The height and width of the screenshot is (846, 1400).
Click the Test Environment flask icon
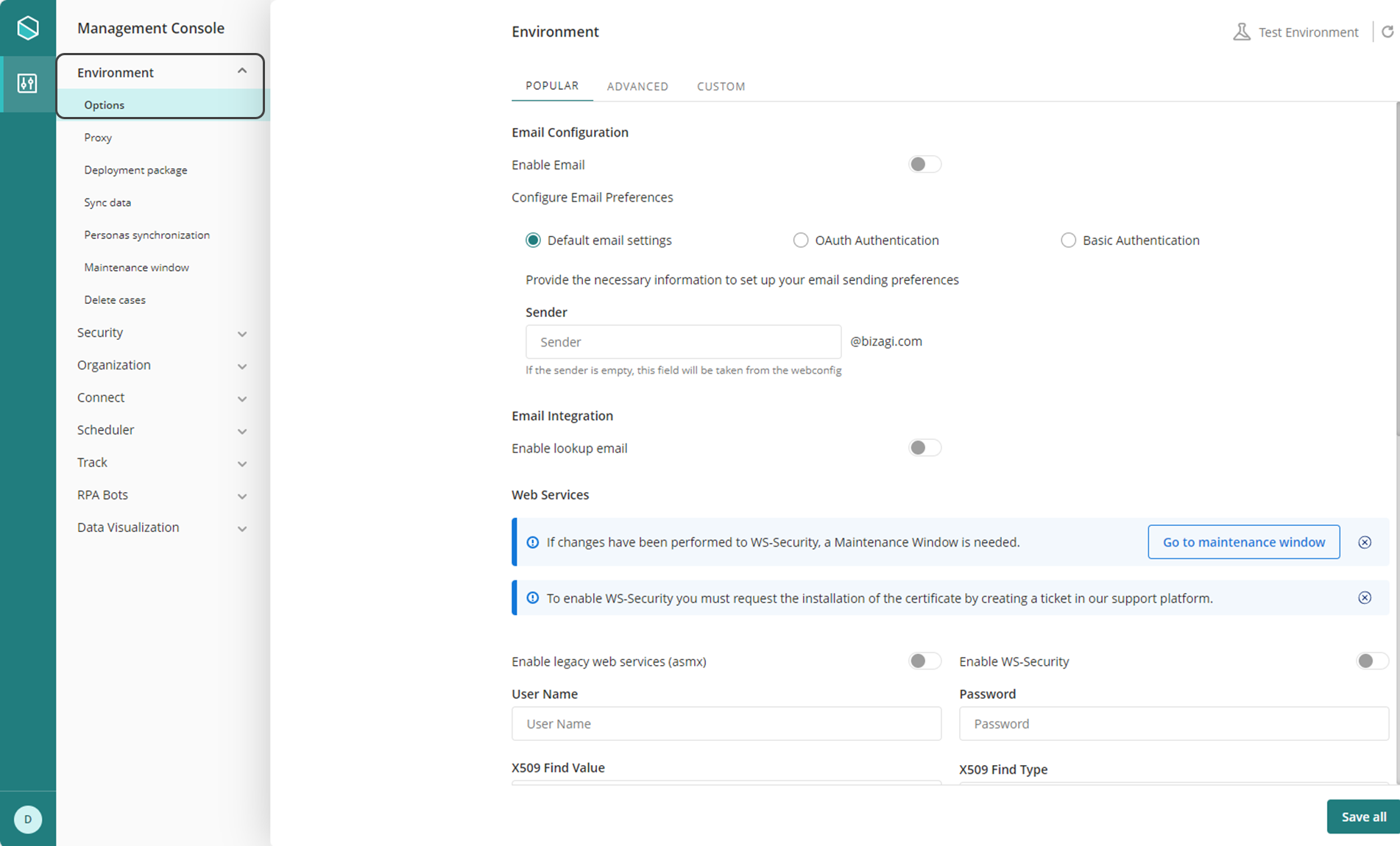[1242, 32]
